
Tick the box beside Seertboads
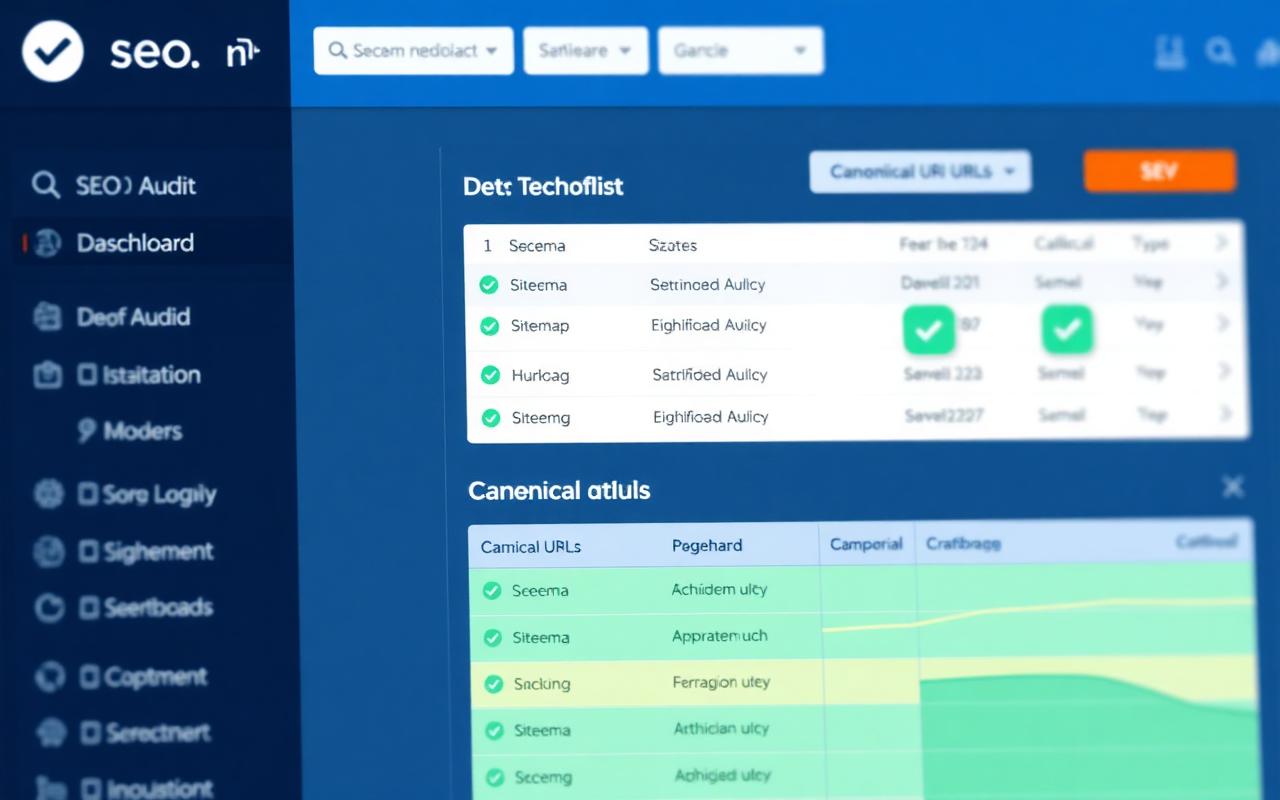[87, 607]
